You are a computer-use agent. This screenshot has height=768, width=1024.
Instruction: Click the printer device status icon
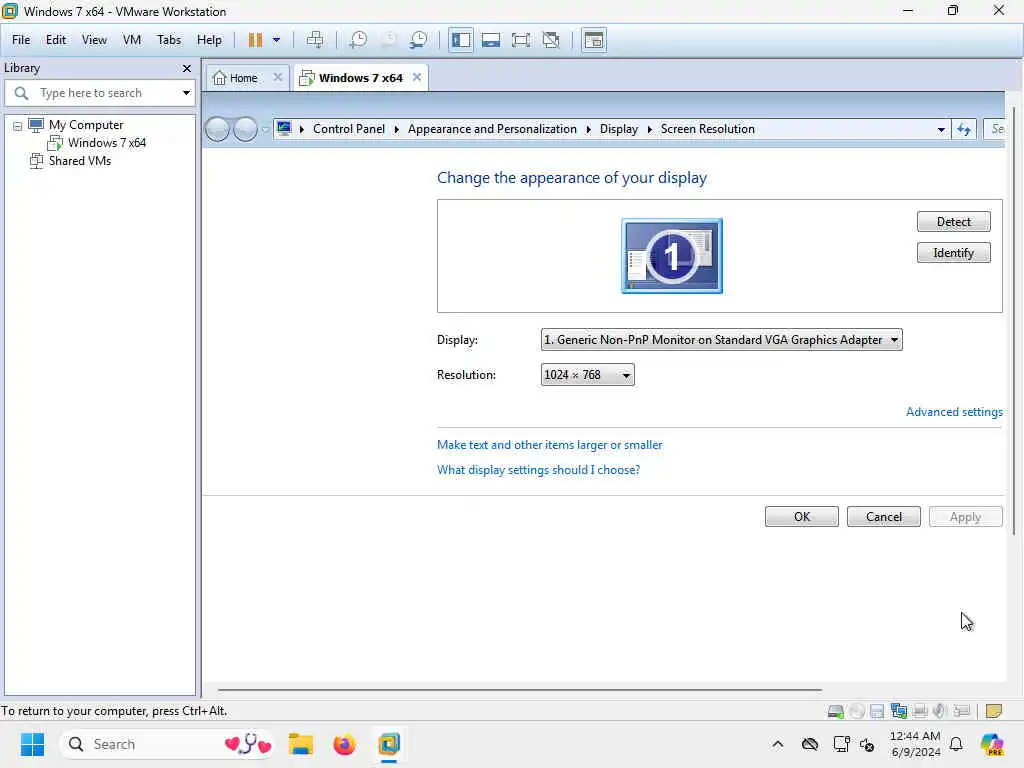[920, 711]
